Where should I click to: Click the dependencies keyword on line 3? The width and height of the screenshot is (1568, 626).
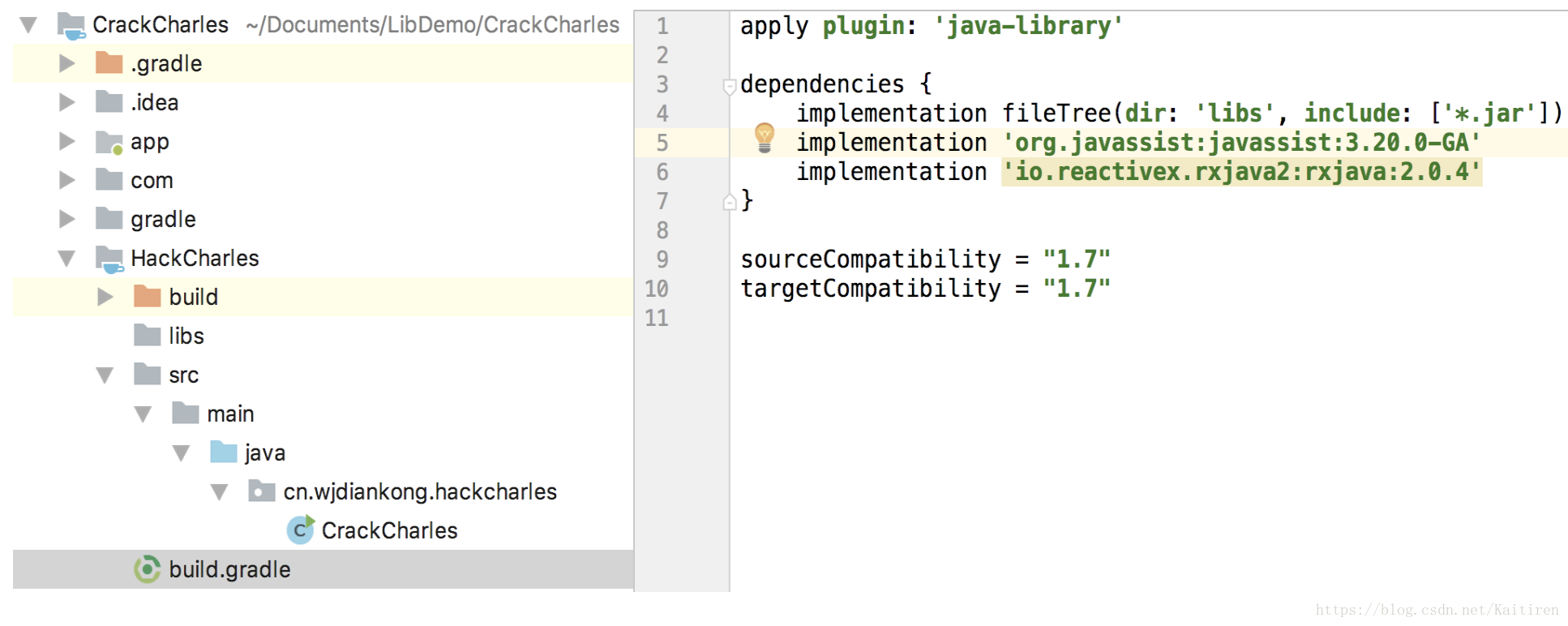tap(822, 84)
